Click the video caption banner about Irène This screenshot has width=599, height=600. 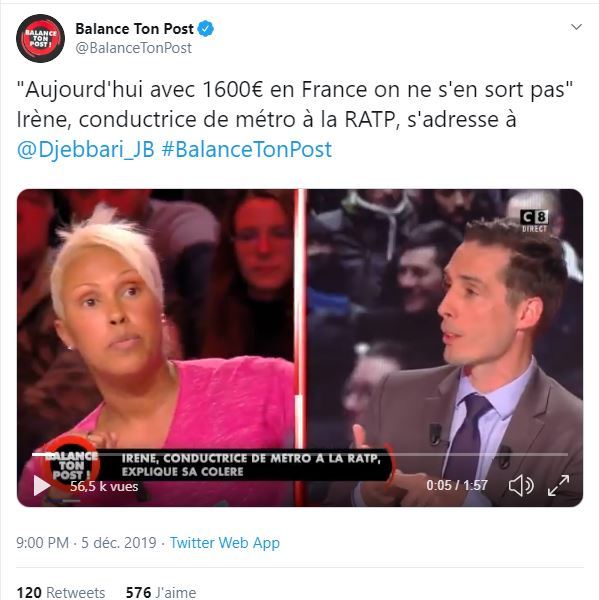(245, 465)
